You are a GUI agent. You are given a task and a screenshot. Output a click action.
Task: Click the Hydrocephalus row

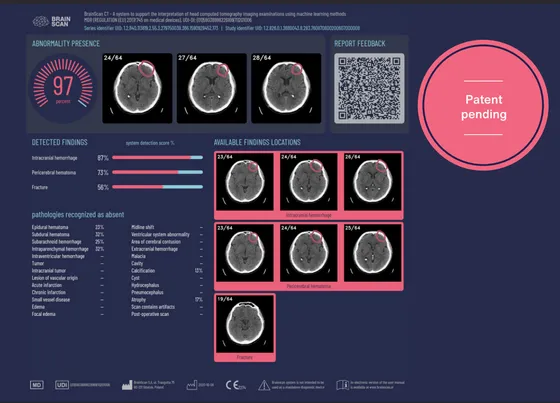pyautogui.click(x=167, y=285)
